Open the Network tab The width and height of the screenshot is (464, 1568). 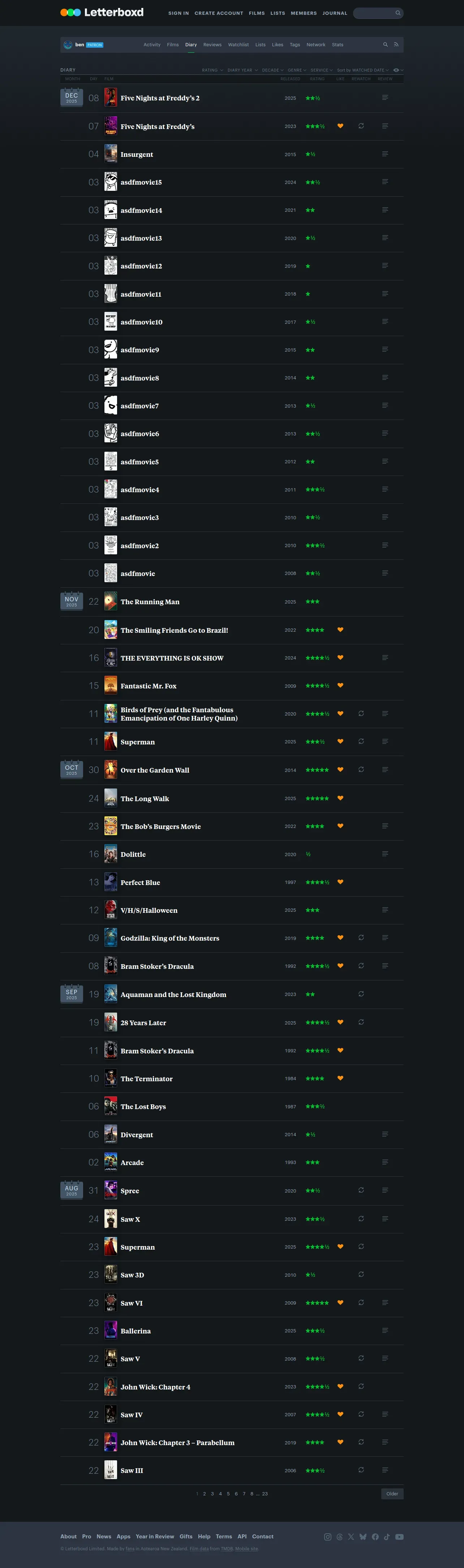point(316,44)
